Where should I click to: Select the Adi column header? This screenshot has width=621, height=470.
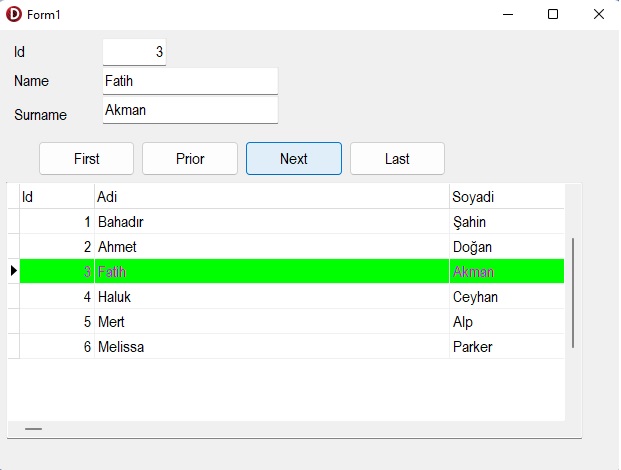[x=272, y=196]
